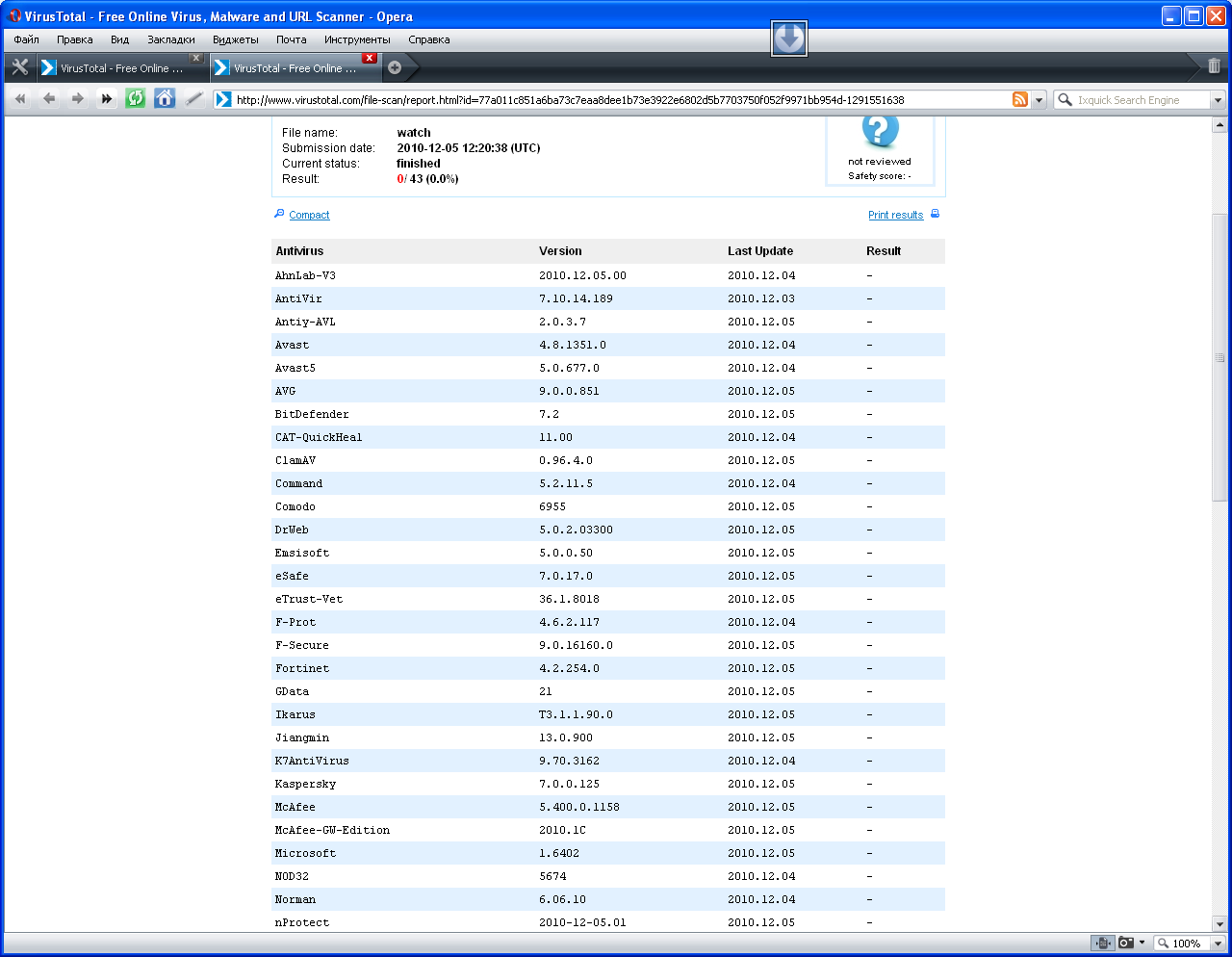Expand the address bar history dropdown
1232x957 pixels.
click(x=1039, y=100)
